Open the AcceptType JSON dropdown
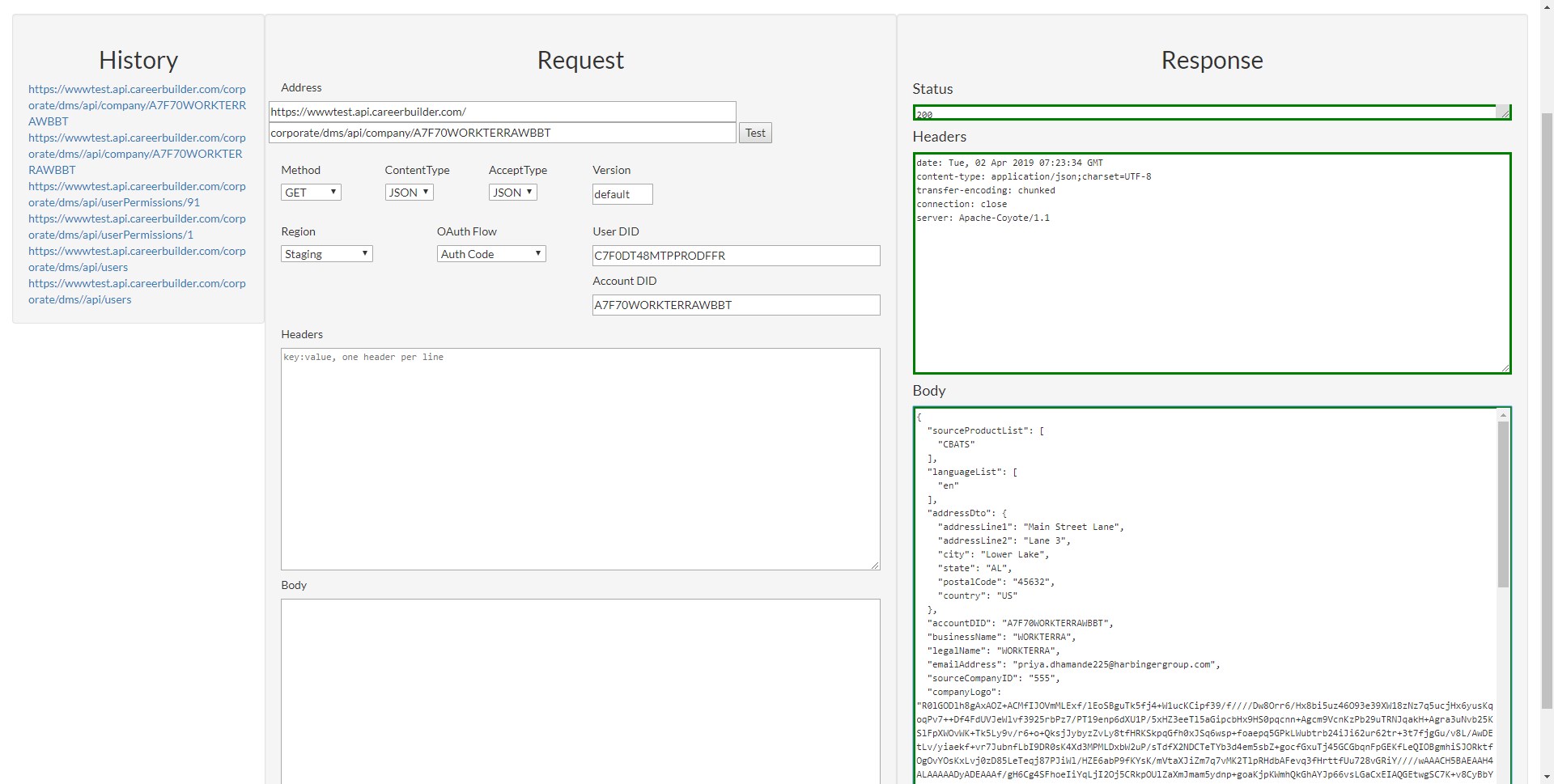Viewport: 1554px width, 784px height. 512,193
